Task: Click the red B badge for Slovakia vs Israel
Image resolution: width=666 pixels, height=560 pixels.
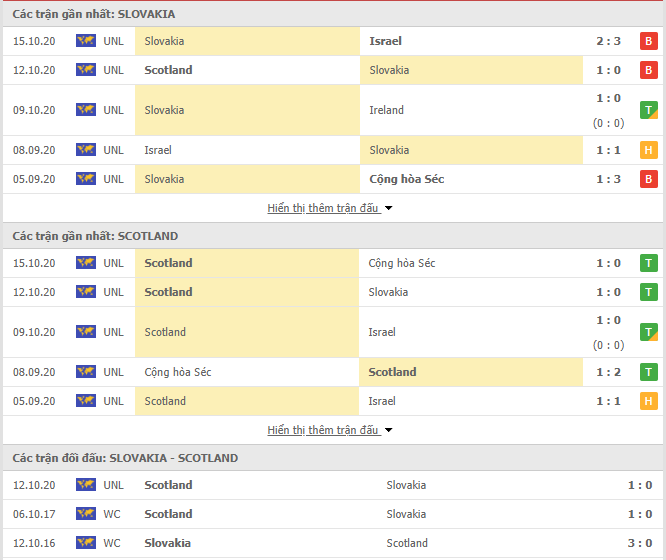Action: [649, 41]
